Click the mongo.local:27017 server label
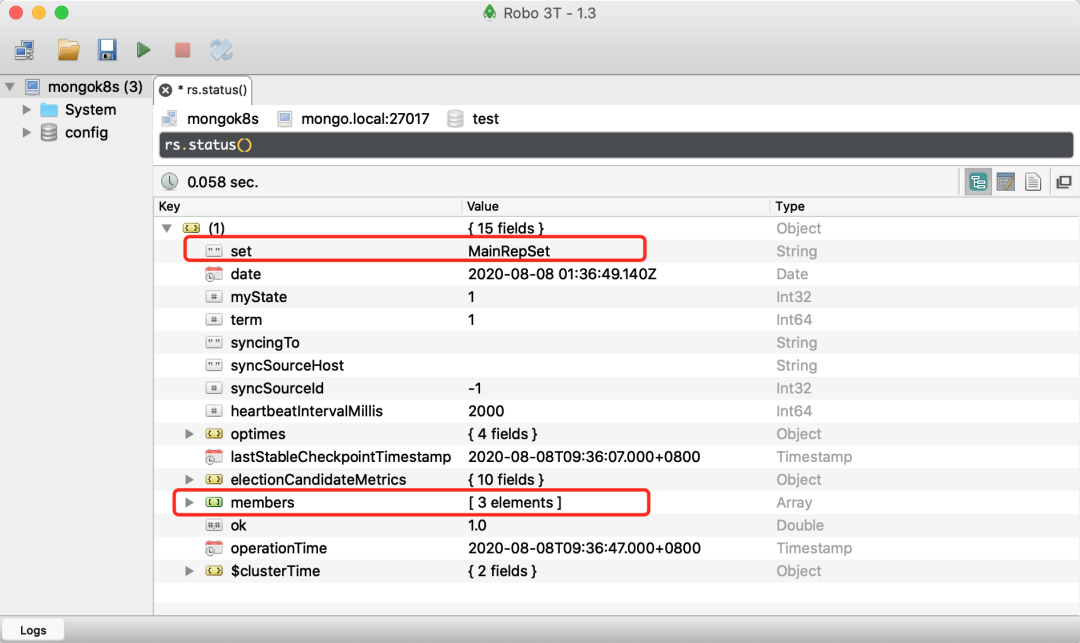Screen dimensions: 1080x643 point(365,119)
